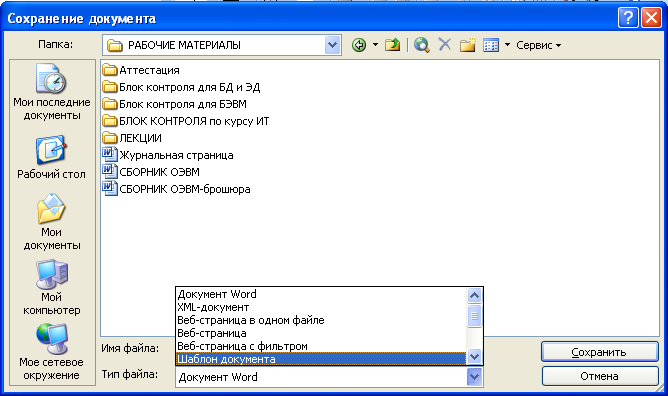Click file type list scroll up arrow

[x=474, y=295]
